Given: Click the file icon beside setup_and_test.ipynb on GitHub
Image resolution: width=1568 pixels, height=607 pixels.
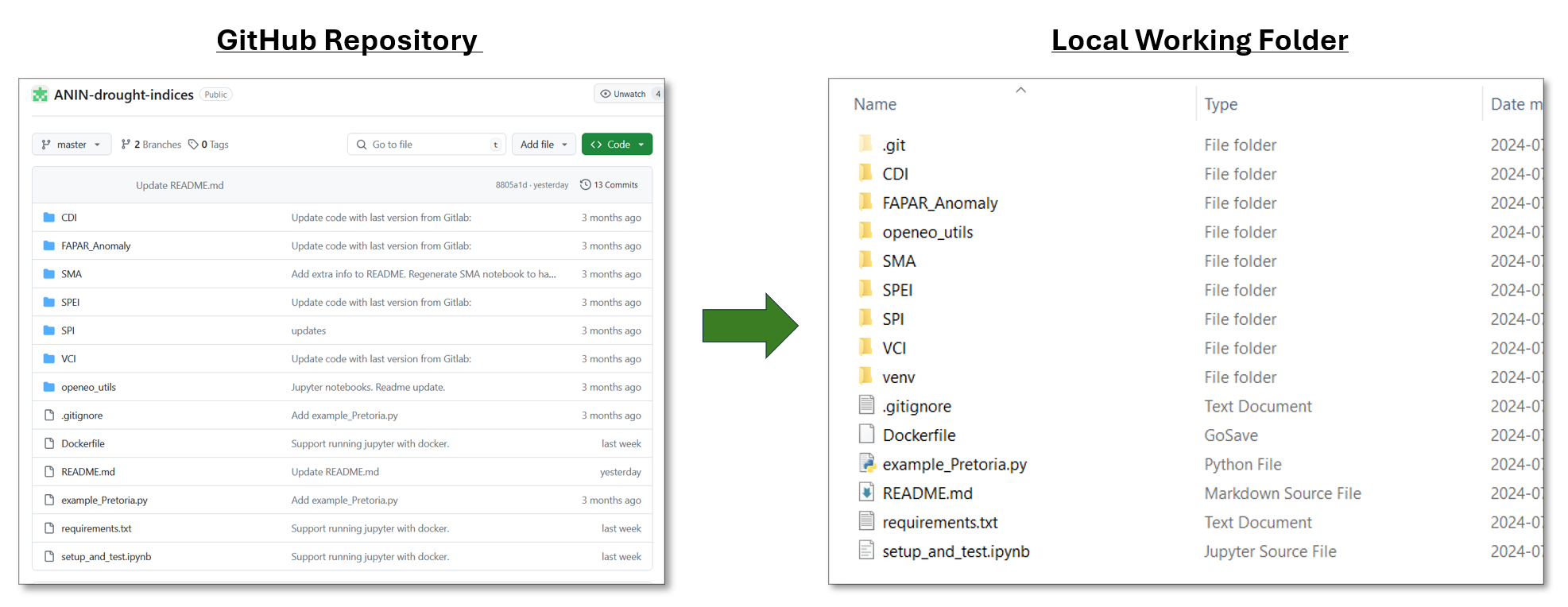Looking at the screenshot, I should pyautogui.click(x=49, y=556).
